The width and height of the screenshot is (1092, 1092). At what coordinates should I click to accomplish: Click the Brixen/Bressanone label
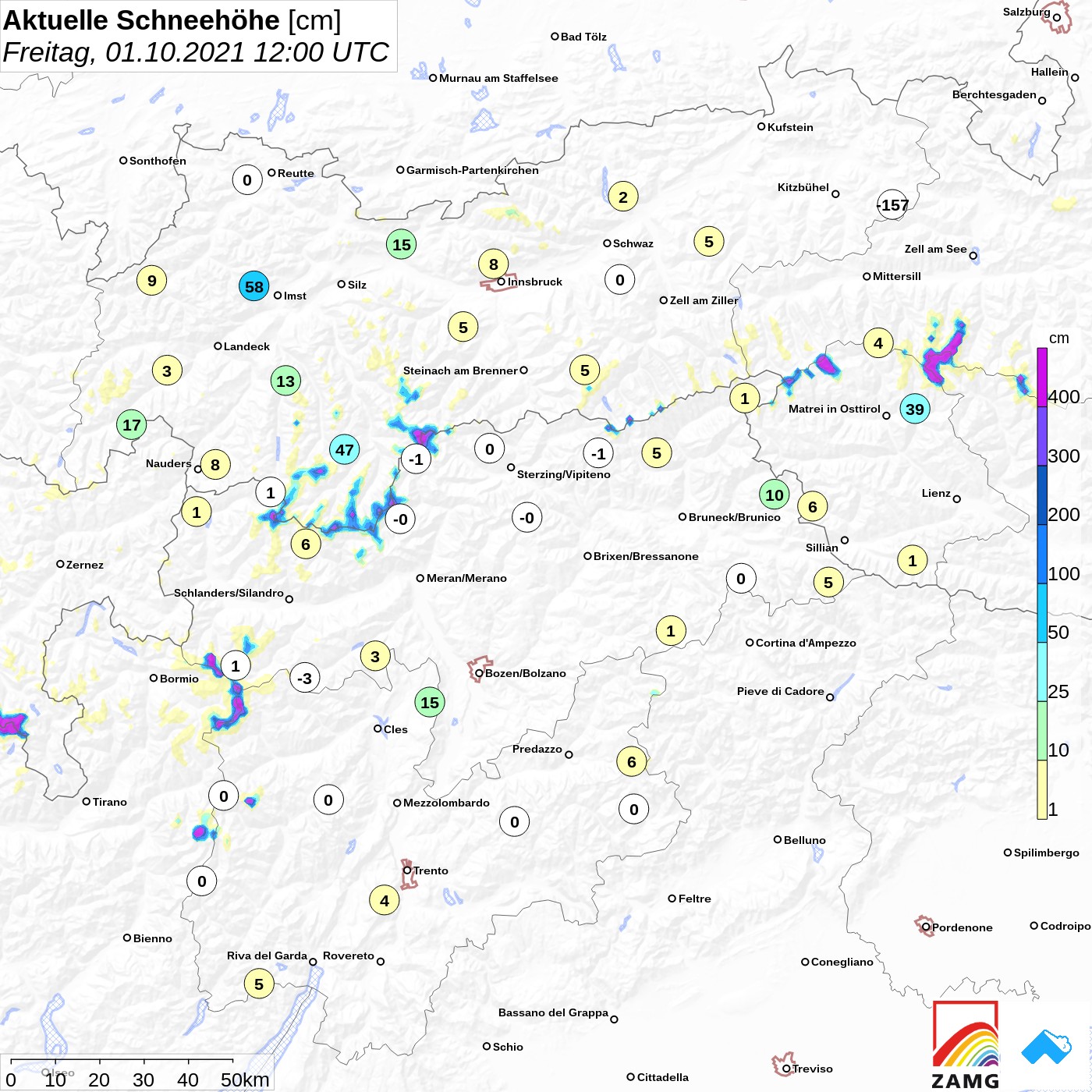pos(646,556)
